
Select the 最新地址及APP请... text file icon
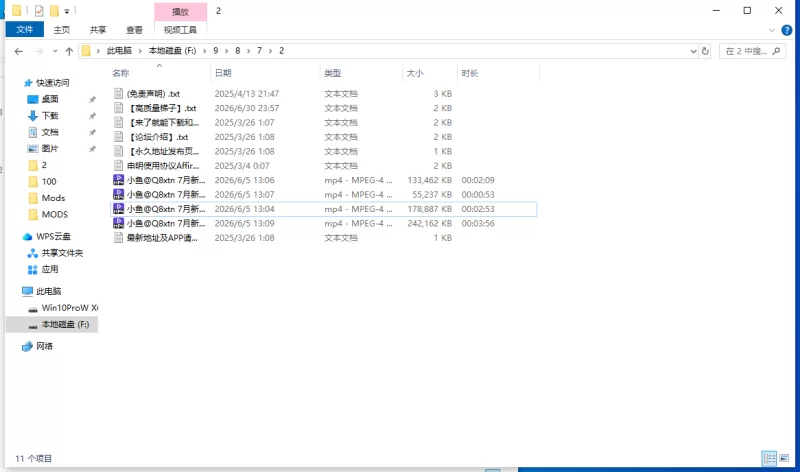[118, 237]
